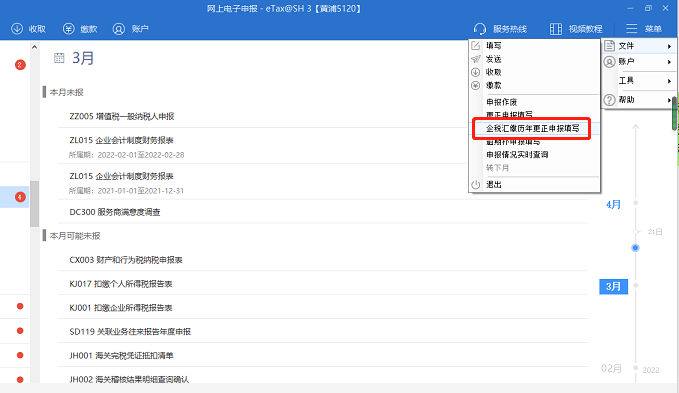The height and width of the screenshot is (393, 679).
Task: Click the 菜单 label
Action: click(x=653, y=29)
